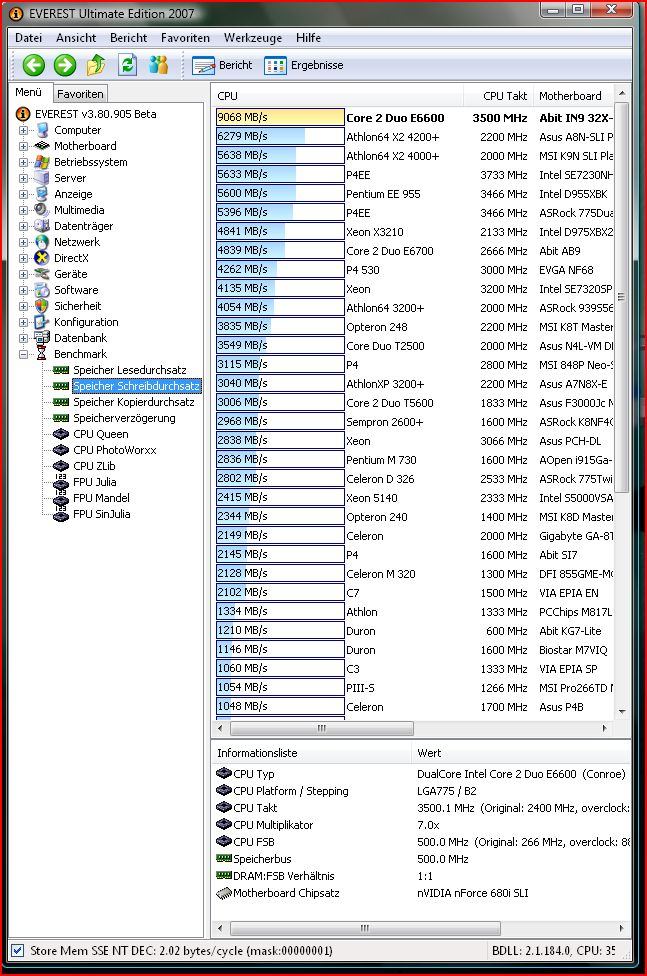Click the results list horizontal scrollbar thumb
This screenshot has width=647, height=976.
(x=321, y=728)
